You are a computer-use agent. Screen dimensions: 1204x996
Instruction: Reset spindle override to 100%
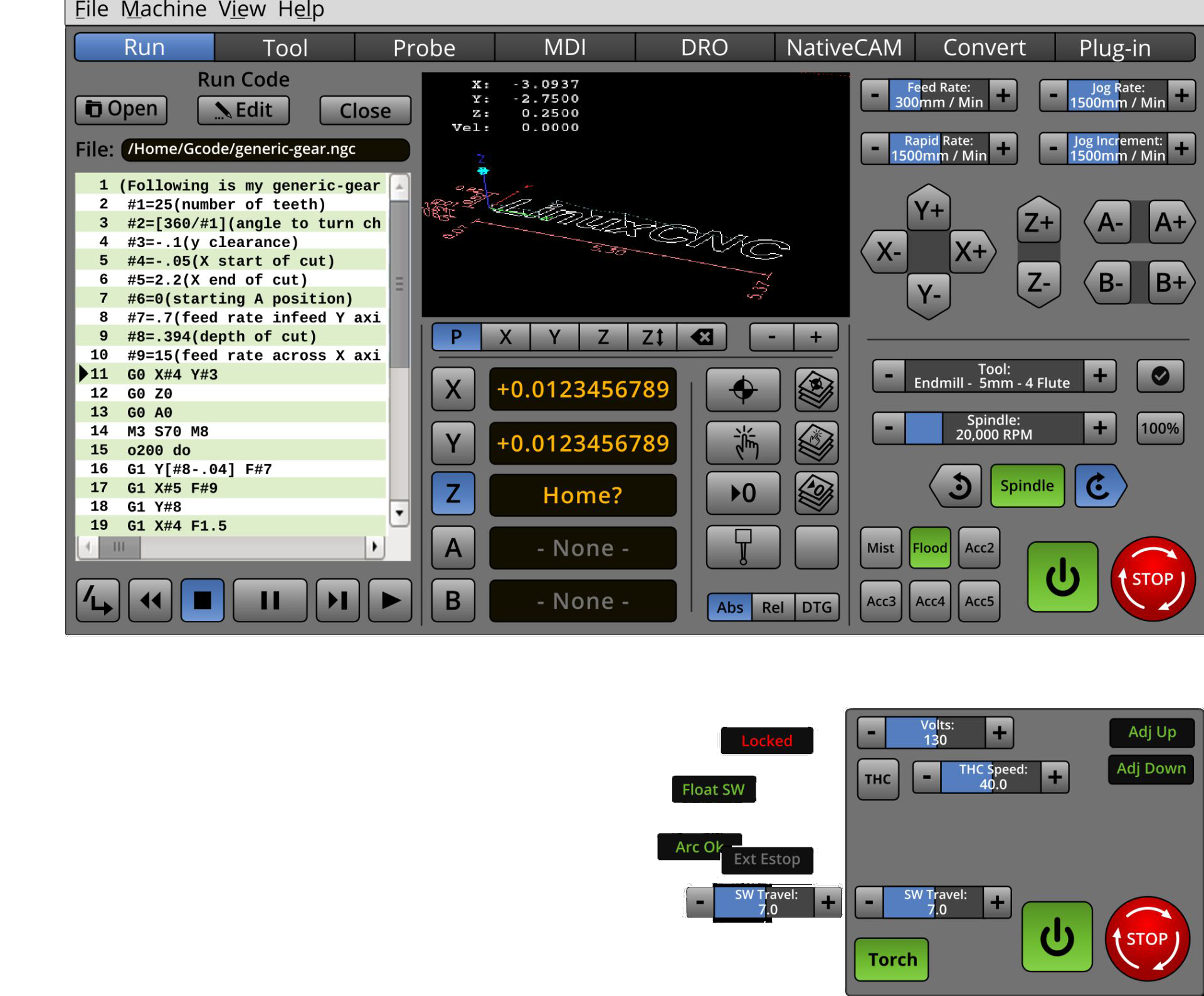(1160, 428)
